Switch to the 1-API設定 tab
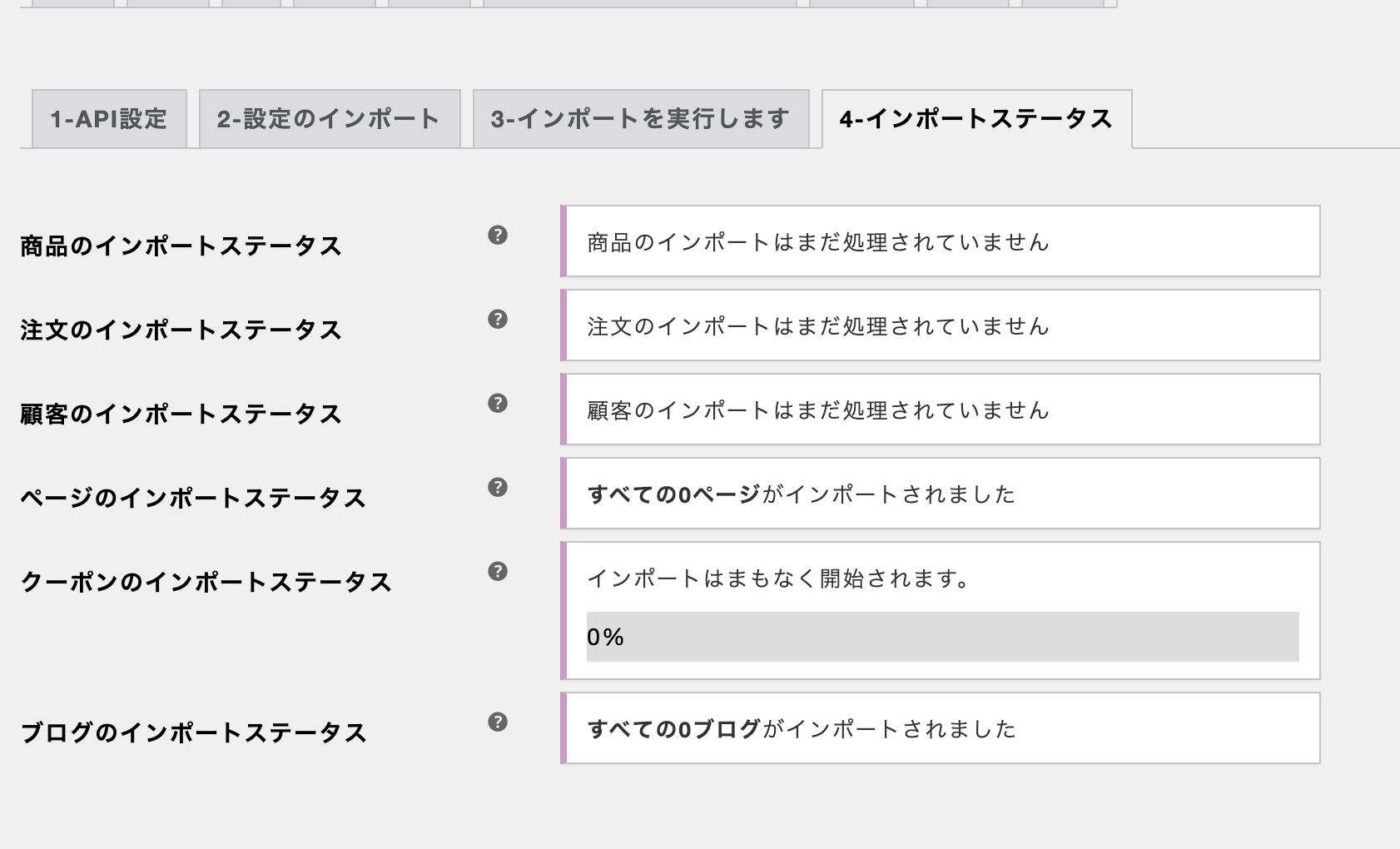The width and height of the screenshot is (1400, 849). (x=109, y=119)
